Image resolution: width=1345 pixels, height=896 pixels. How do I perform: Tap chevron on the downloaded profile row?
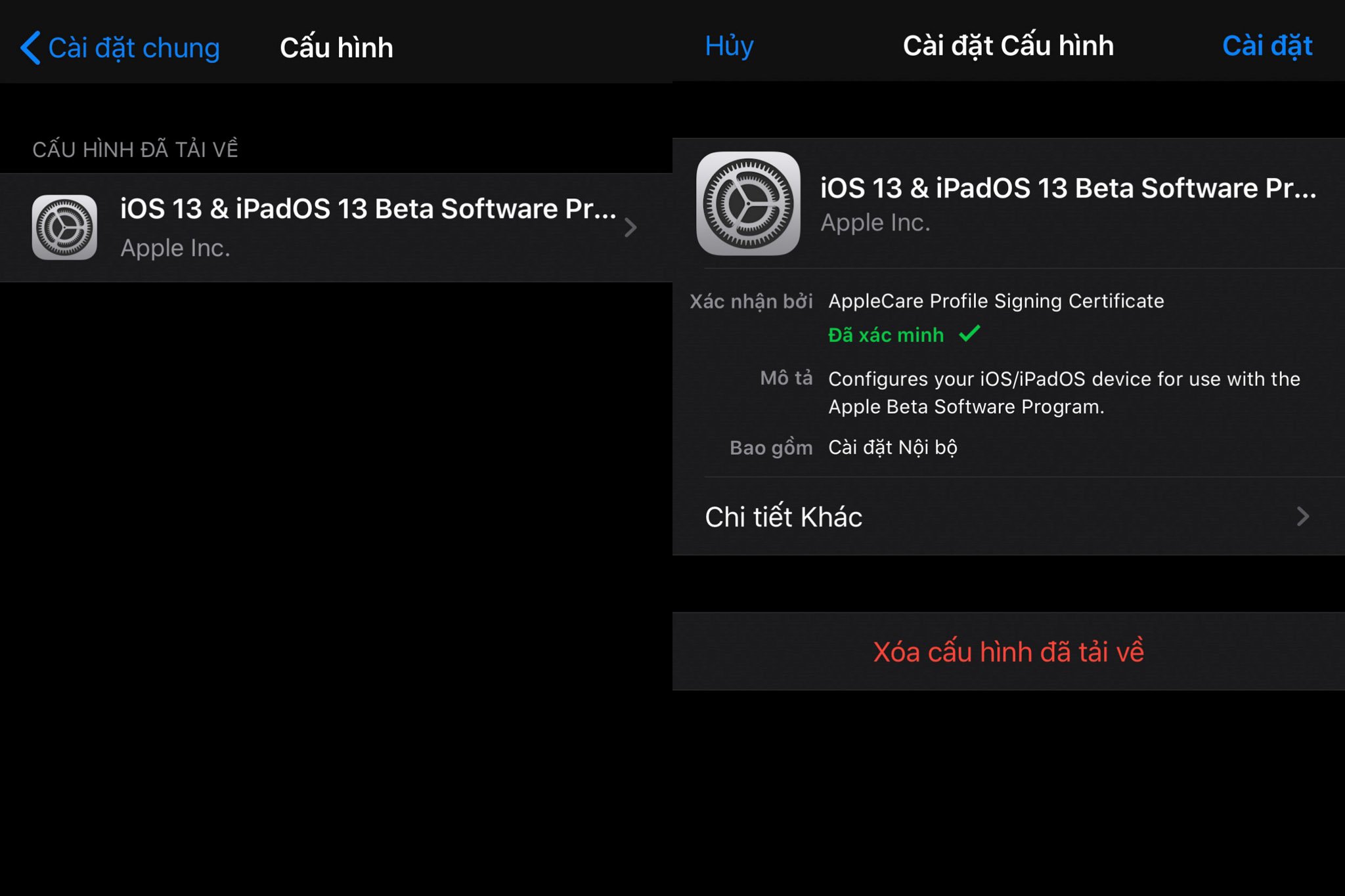pos(630,228)
